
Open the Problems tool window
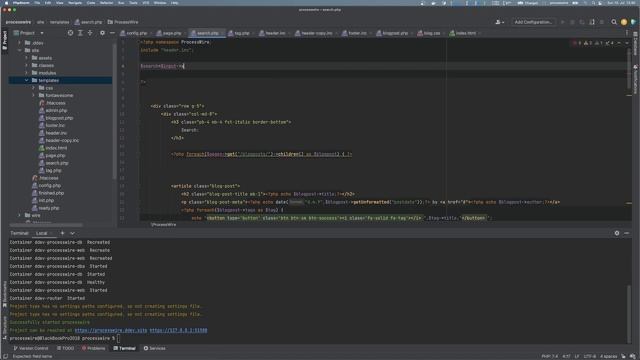[x=93, y=348]
